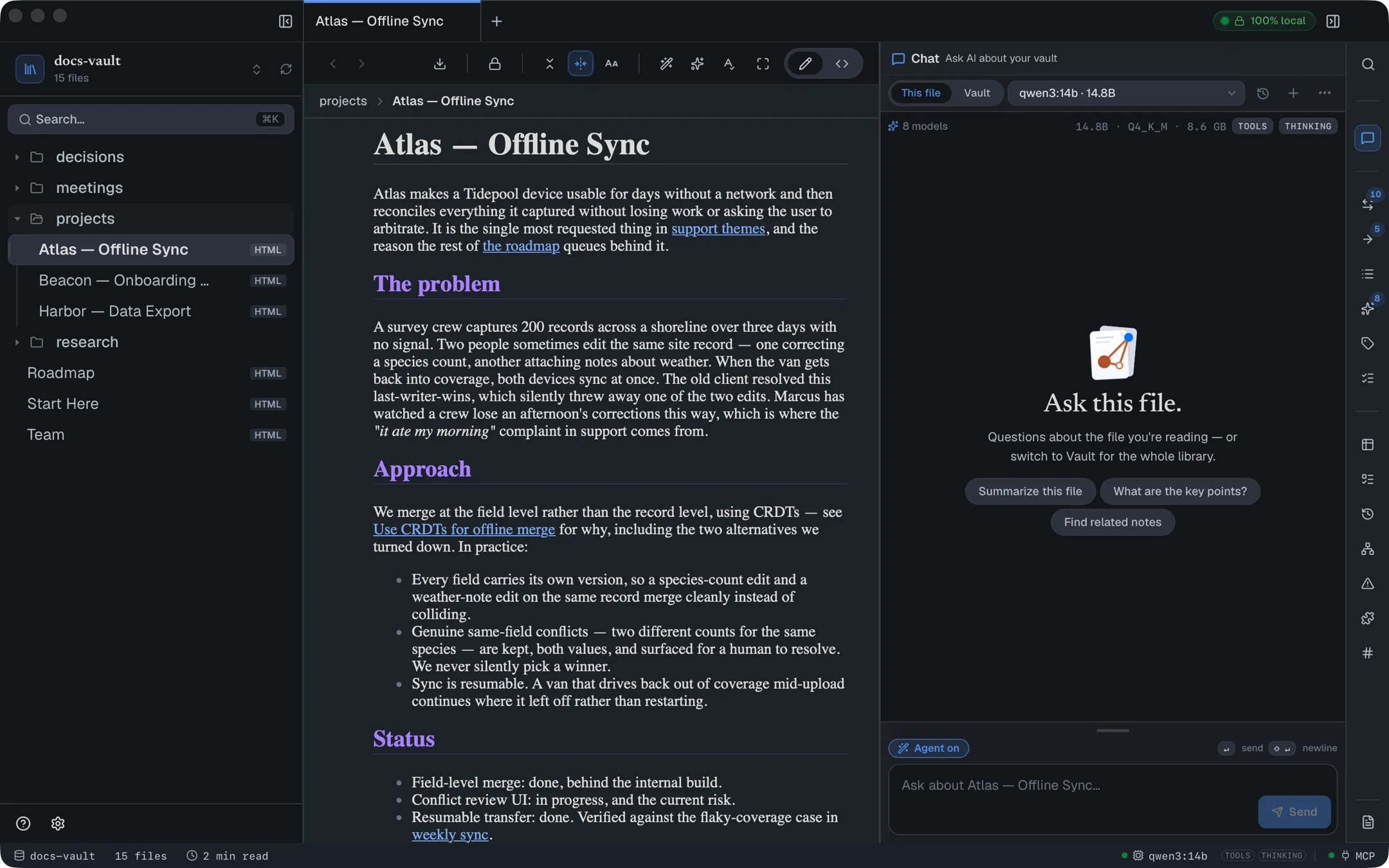
Task: Click the download/export icon in toolbar
Action: tap(440, 64)
